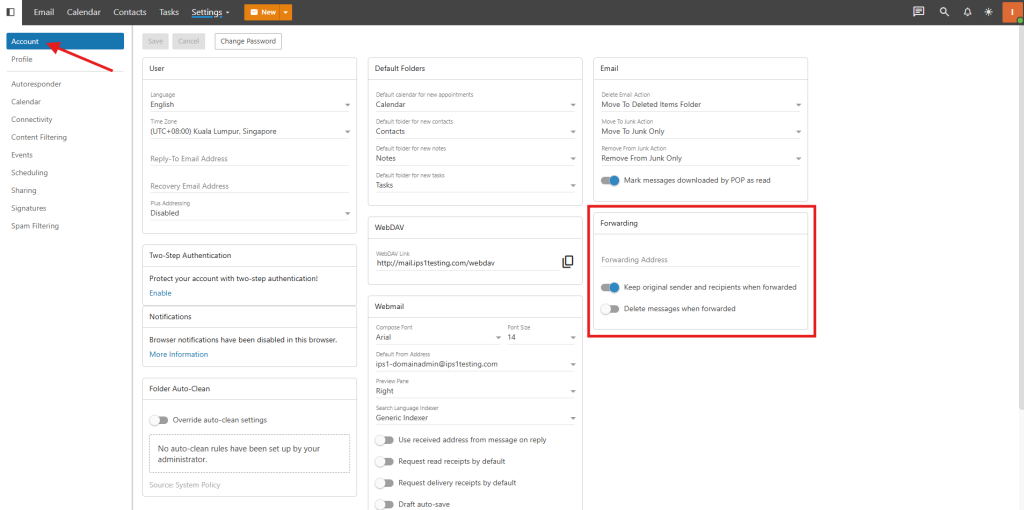This screenshot has width=1024, height=510.
Task: Click Enable two-step authentication link
Action: (x=160, y=293)
